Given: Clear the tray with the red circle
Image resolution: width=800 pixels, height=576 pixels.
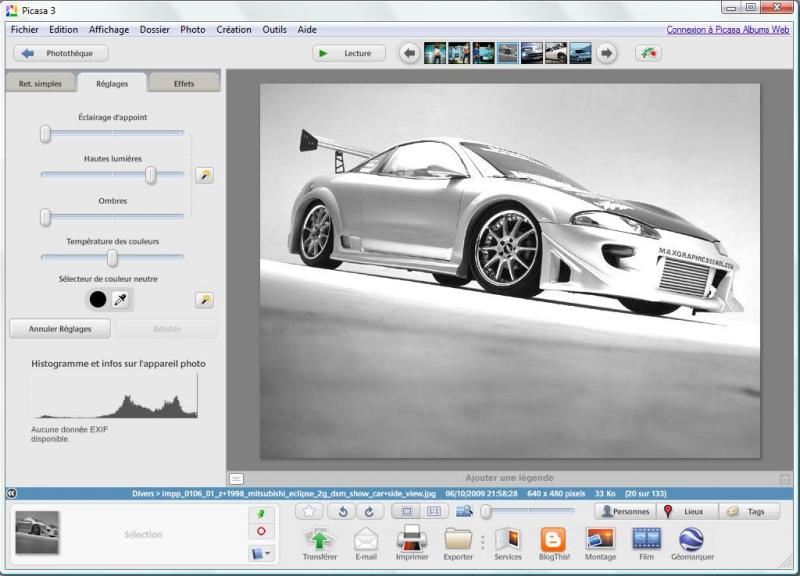Looking at the screenshot, I should pyautogui.click(x=261, y=532).
